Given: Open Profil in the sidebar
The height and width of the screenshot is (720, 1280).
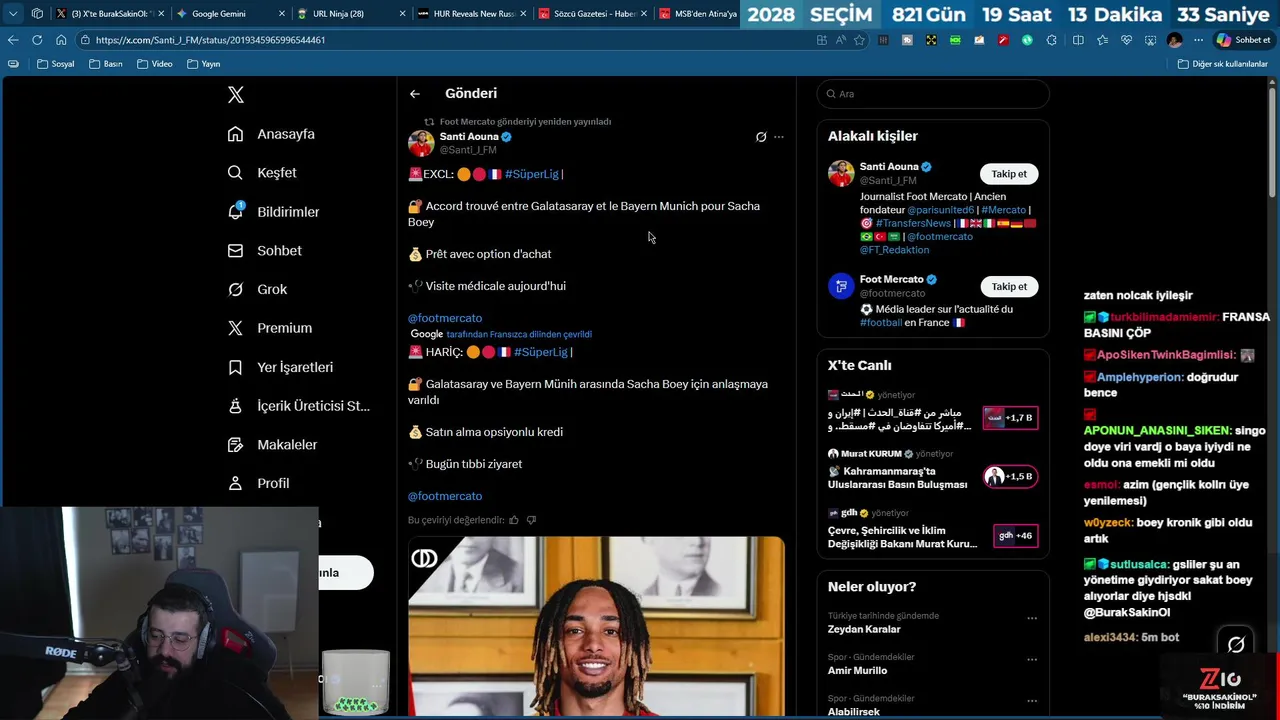Looking at the screenshot, I should 258,483.
